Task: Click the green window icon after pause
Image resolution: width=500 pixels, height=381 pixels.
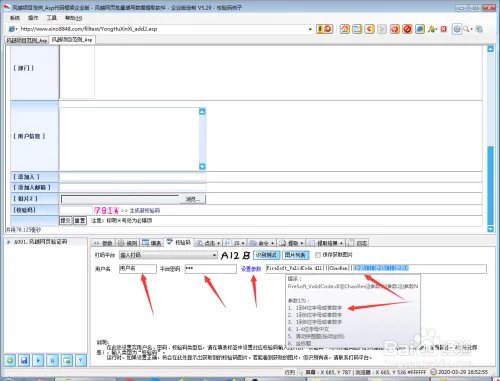Action: coord(67,360)
